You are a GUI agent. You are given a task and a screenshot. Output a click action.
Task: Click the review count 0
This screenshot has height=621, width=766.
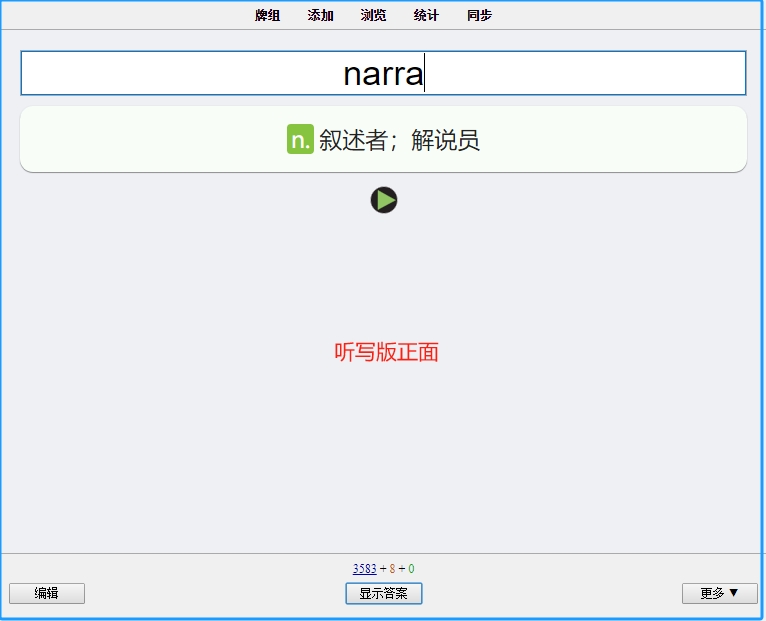point(411,569)
